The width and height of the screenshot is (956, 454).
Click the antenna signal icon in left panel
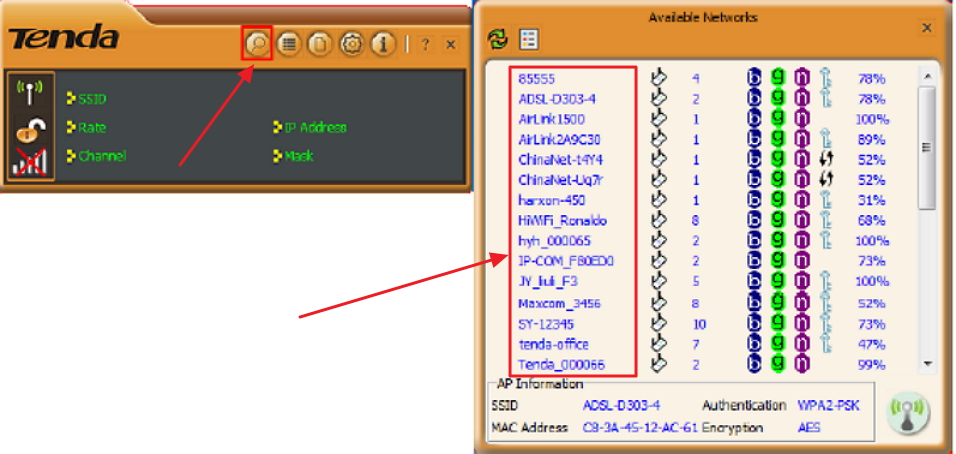click(x=30, y=92)
